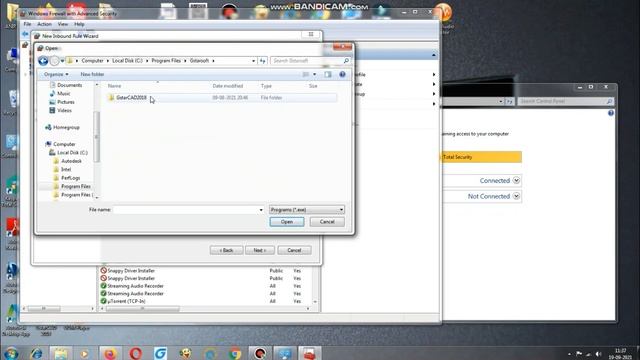Open the Organize menu
Viewport: 640px width, 360px height.
[56, 74]
